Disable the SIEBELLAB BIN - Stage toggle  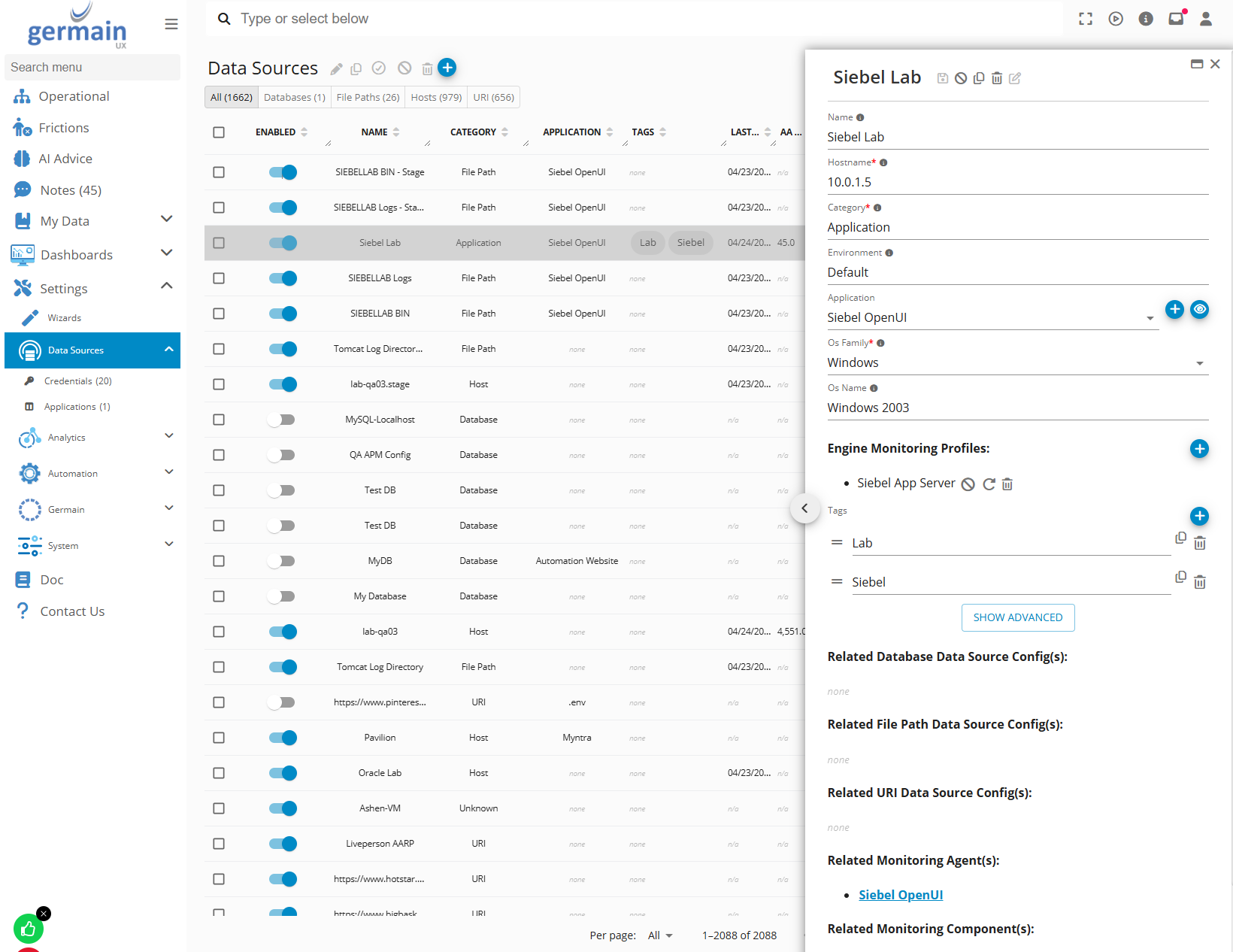coord(283,172)
